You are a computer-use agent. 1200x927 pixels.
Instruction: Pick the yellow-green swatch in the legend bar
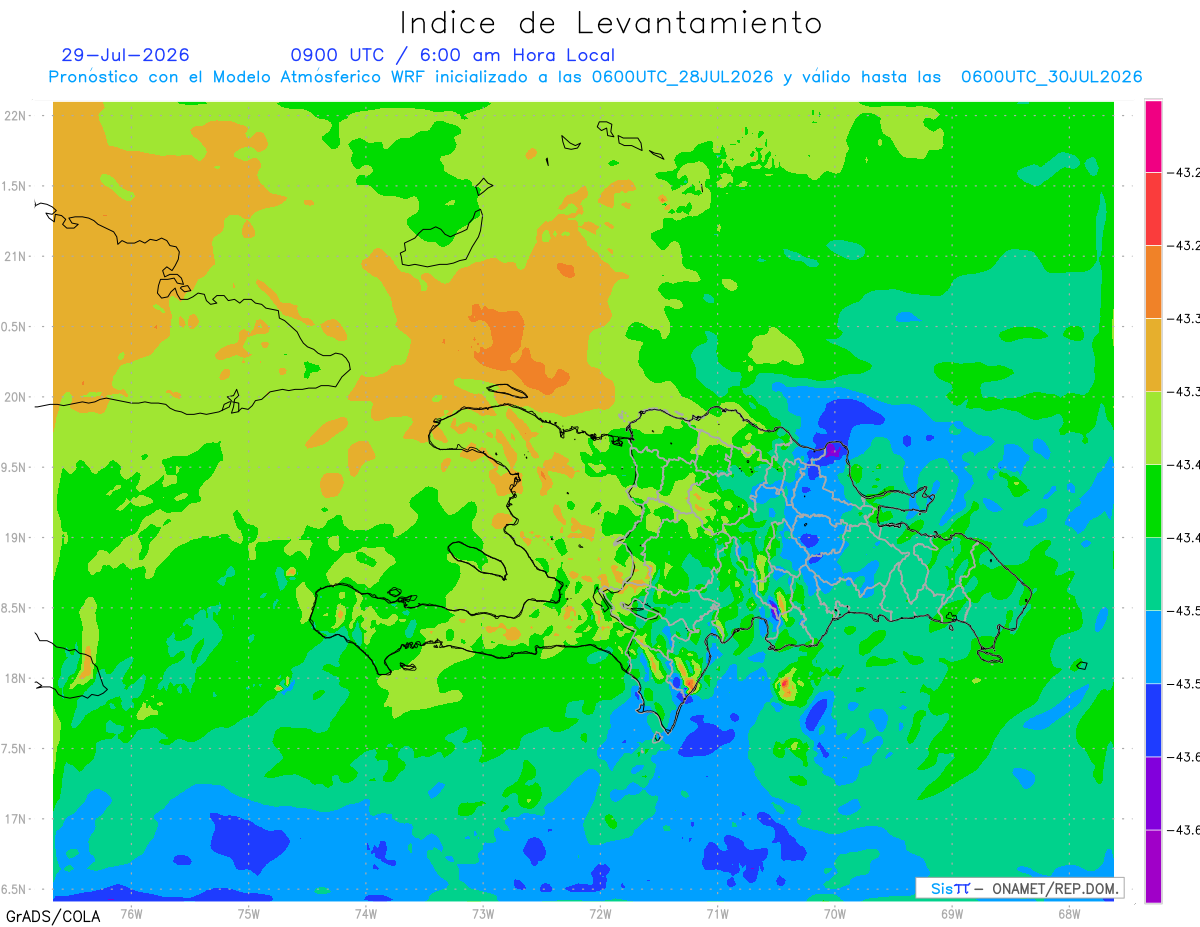pos(1153,428)
